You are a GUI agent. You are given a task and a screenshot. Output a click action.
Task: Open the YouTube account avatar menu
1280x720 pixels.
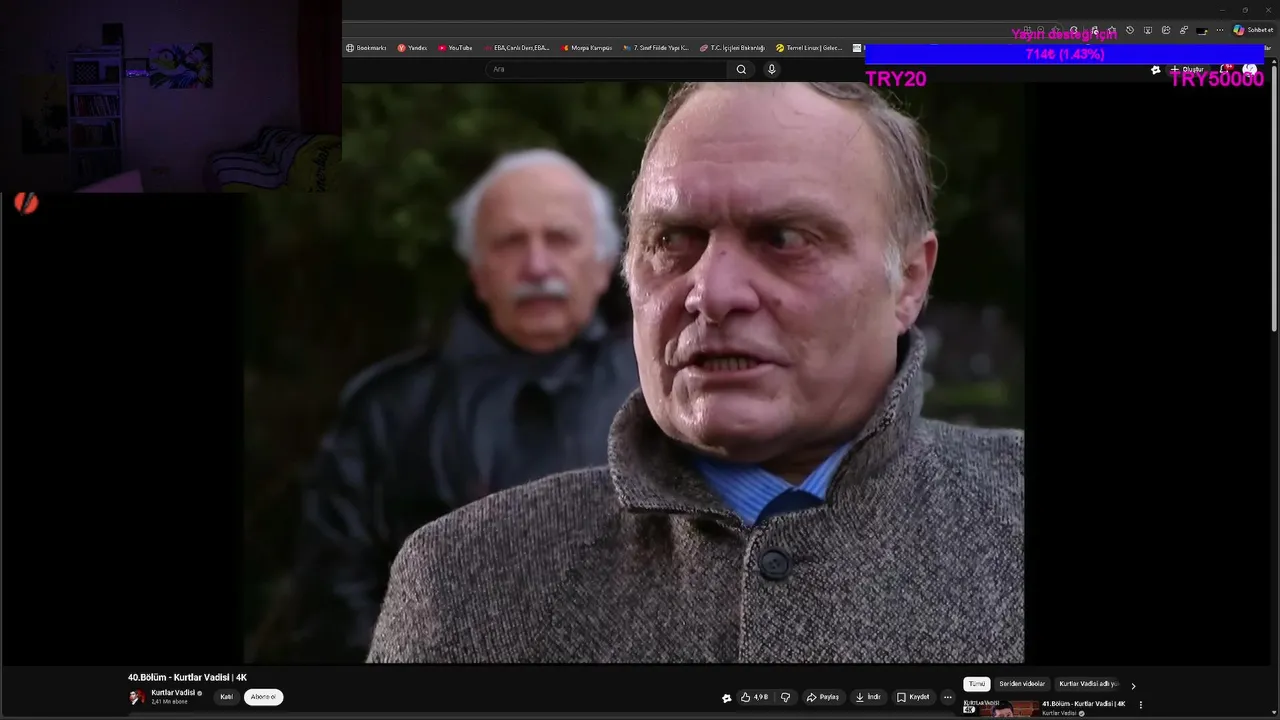[1249, 69]
